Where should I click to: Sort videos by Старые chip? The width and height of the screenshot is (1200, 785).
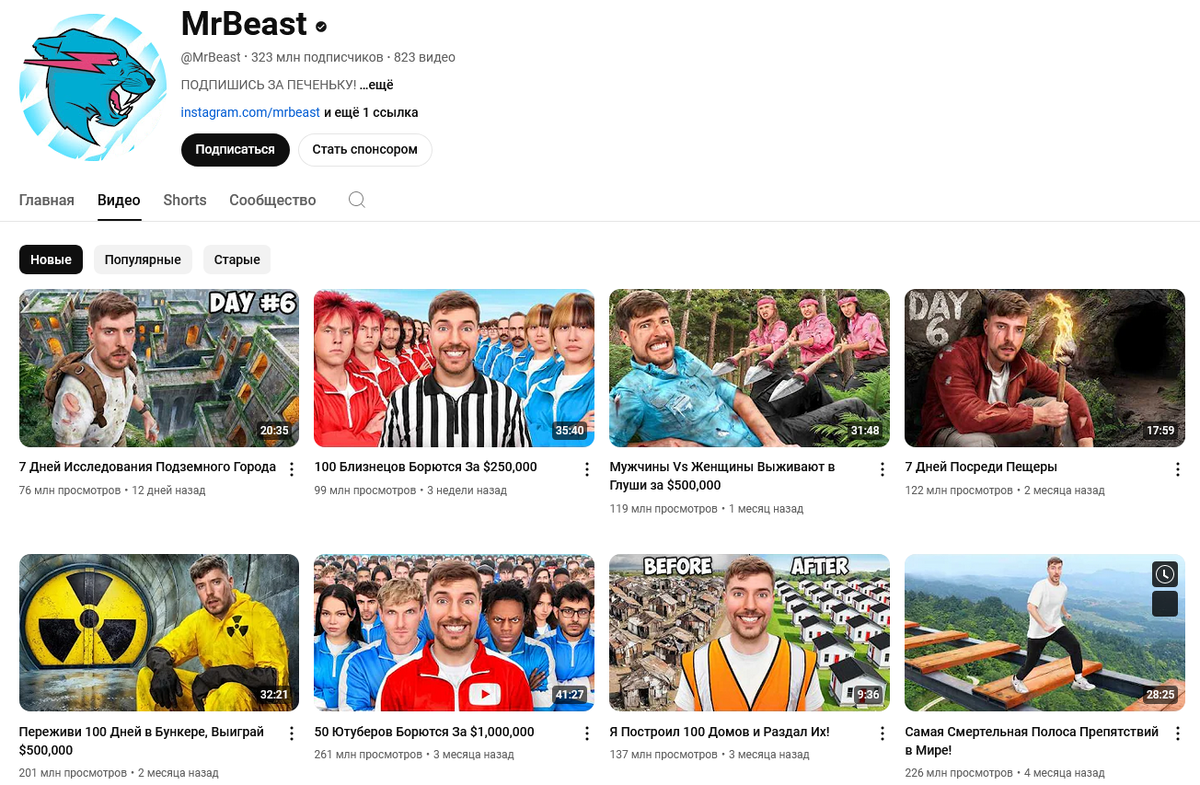237,259
